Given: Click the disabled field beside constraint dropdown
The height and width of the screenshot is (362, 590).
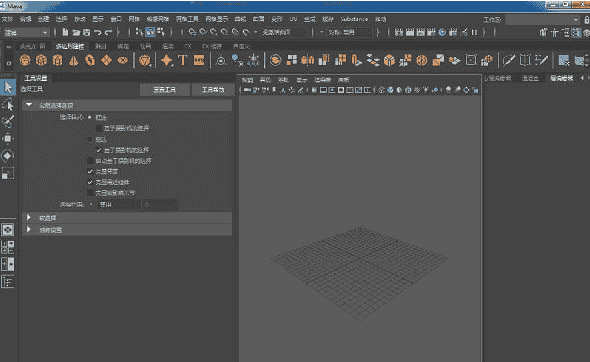Looking at the screenshot, I should pos(159,205).
